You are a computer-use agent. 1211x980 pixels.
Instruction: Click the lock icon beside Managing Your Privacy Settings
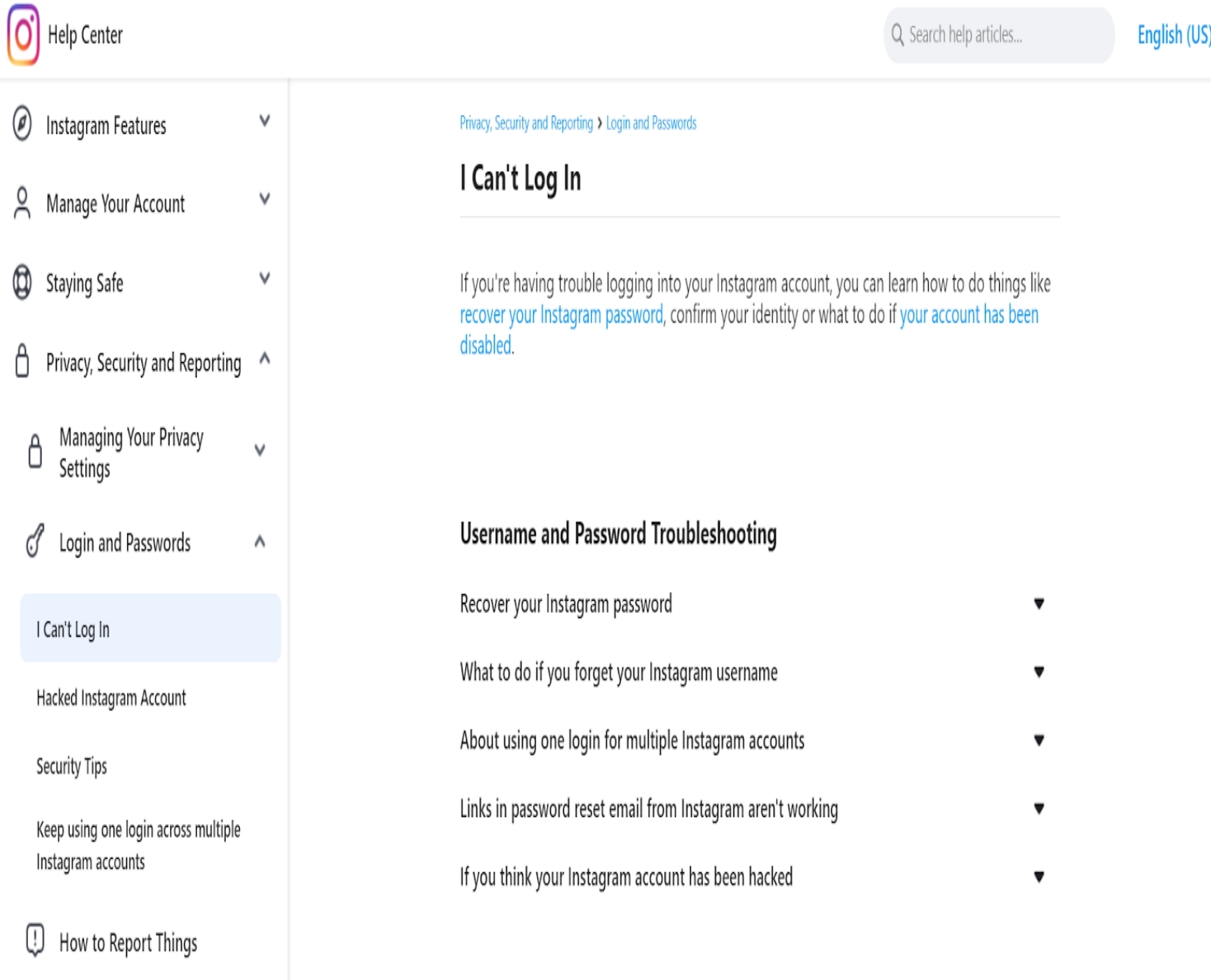point(34,451)
